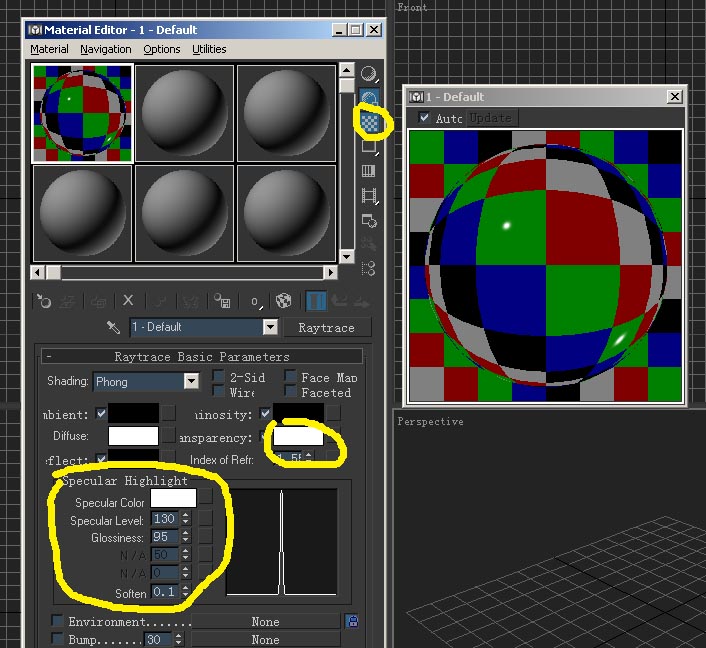Click the Show Map in Viewport icon
Viewport: 706px width, 648px height.
tap(284, 300)
